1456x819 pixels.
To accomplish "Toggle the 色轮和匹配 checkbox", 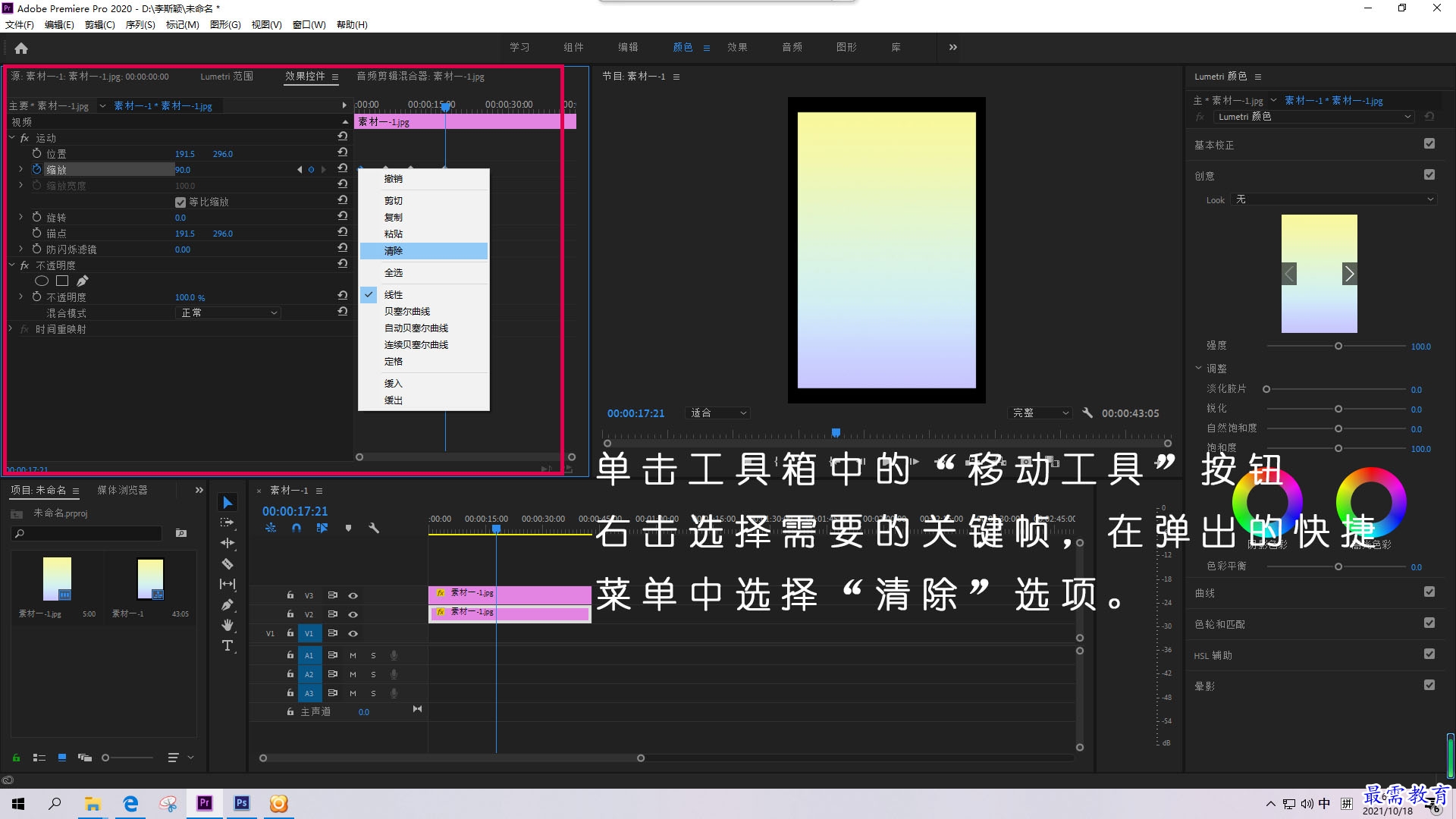I will click(x=1429, y=623).
